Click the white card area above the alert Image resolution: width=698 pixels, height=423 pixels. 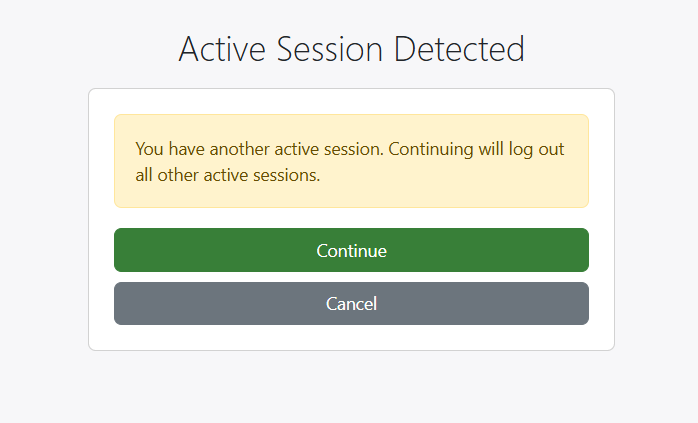click(351, 102)
